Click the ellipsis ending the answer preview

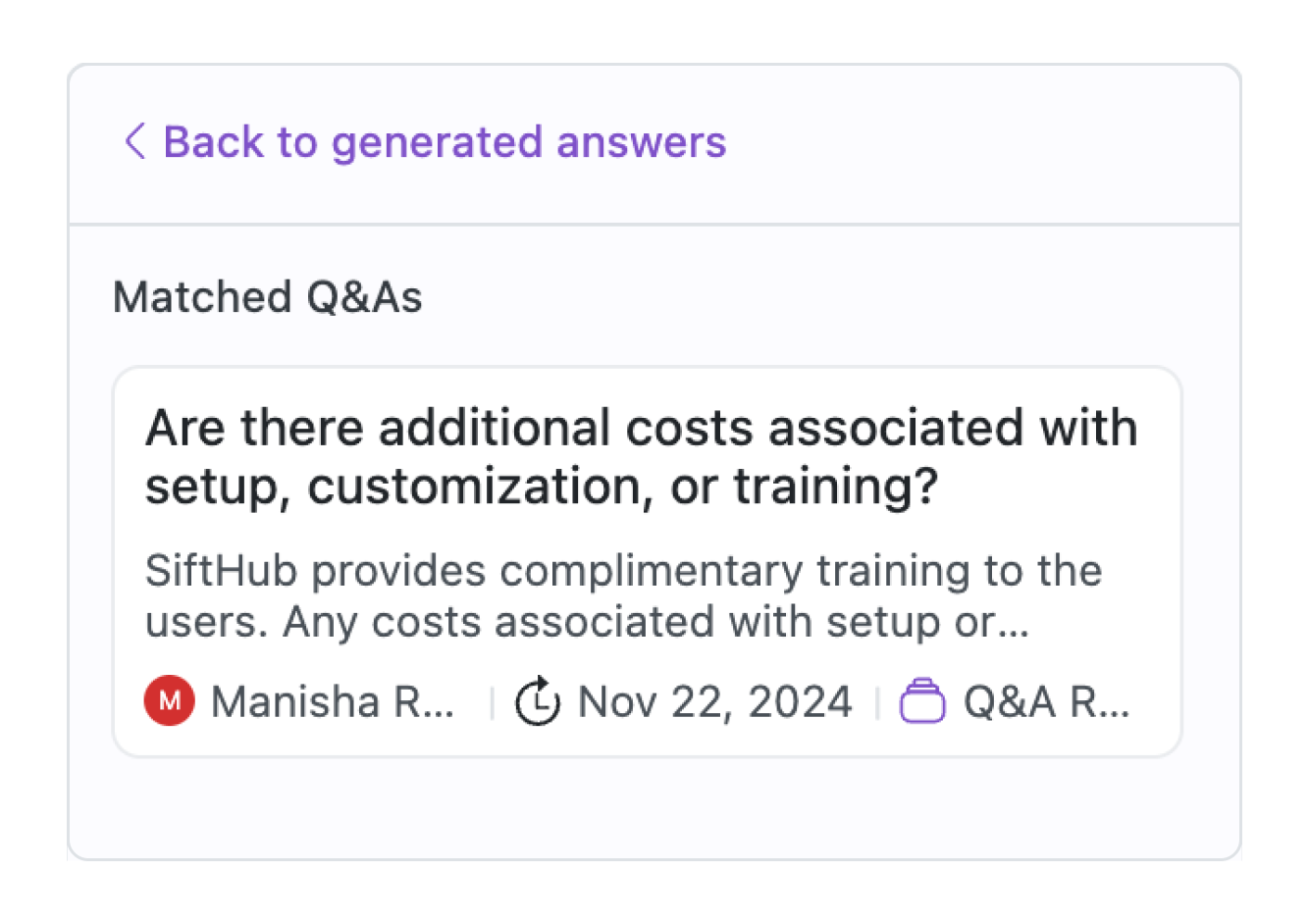coord(1015,624)
